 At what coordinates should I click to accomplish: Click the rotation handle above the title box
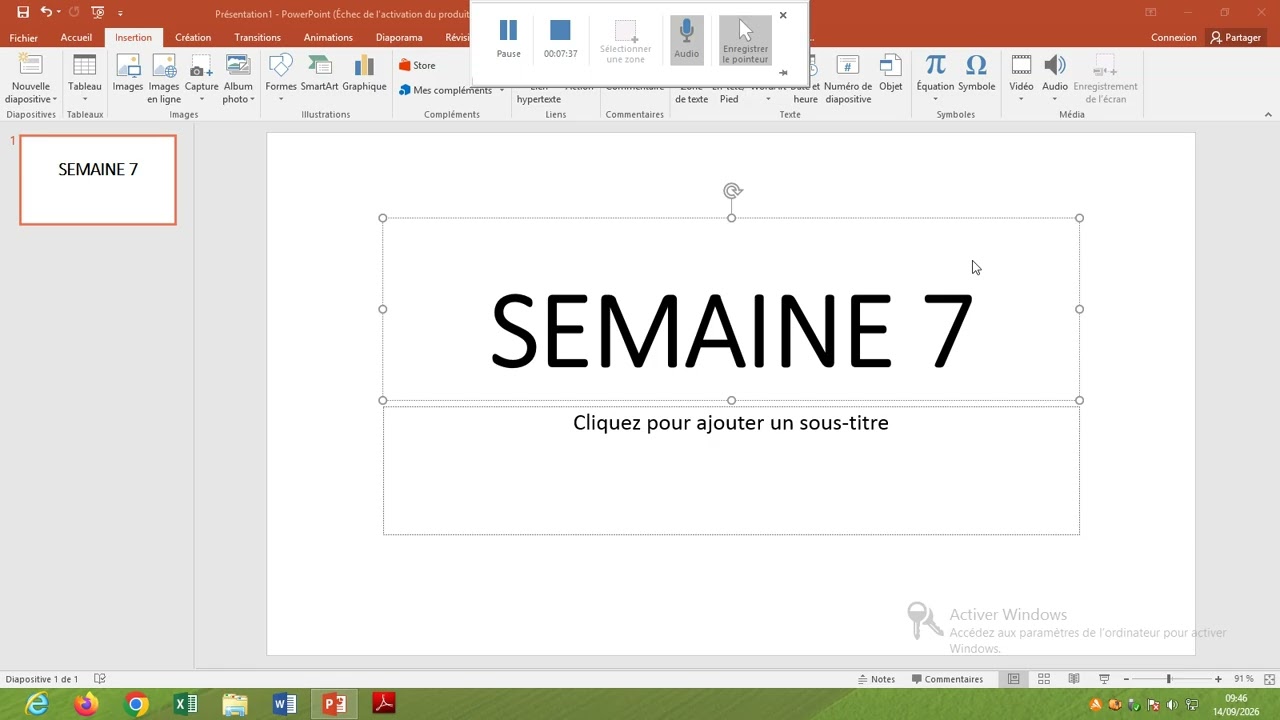pyautogui.click(x=732, y=191)
